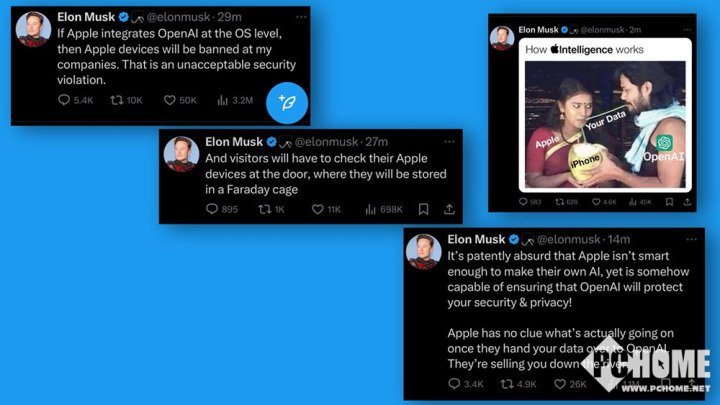Bookmark the Faraday cage tweet

(x=423, y=209)
